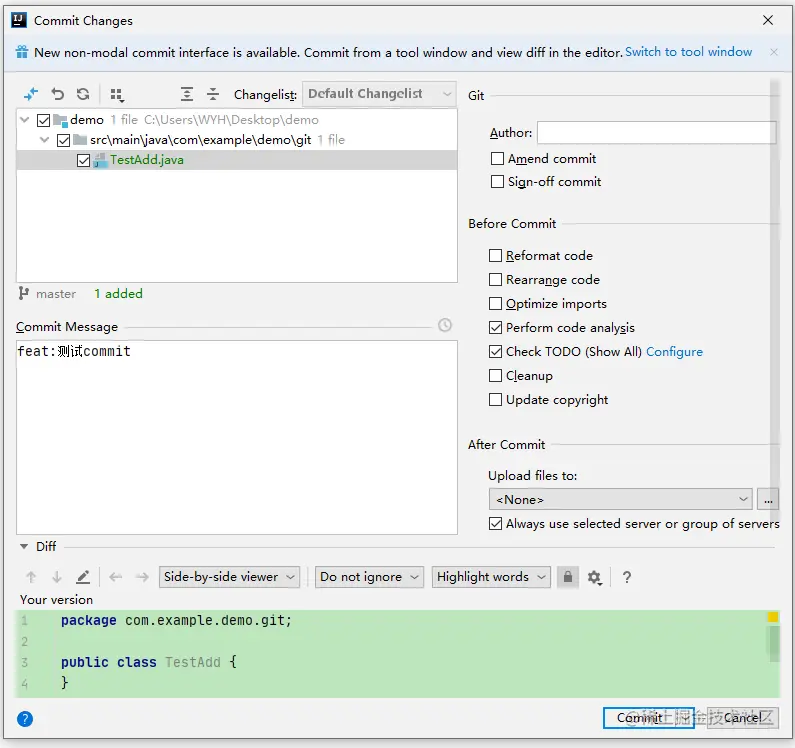Compare next file right arrow
This screenshot has height=748, width=795.
point(142,577)
